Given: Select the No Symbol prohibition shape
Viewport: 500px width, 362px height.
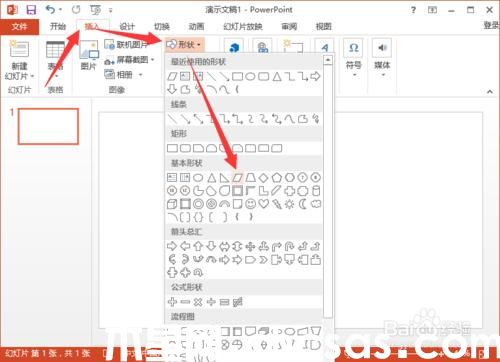Looking at the screenshot, I should 211,204.
